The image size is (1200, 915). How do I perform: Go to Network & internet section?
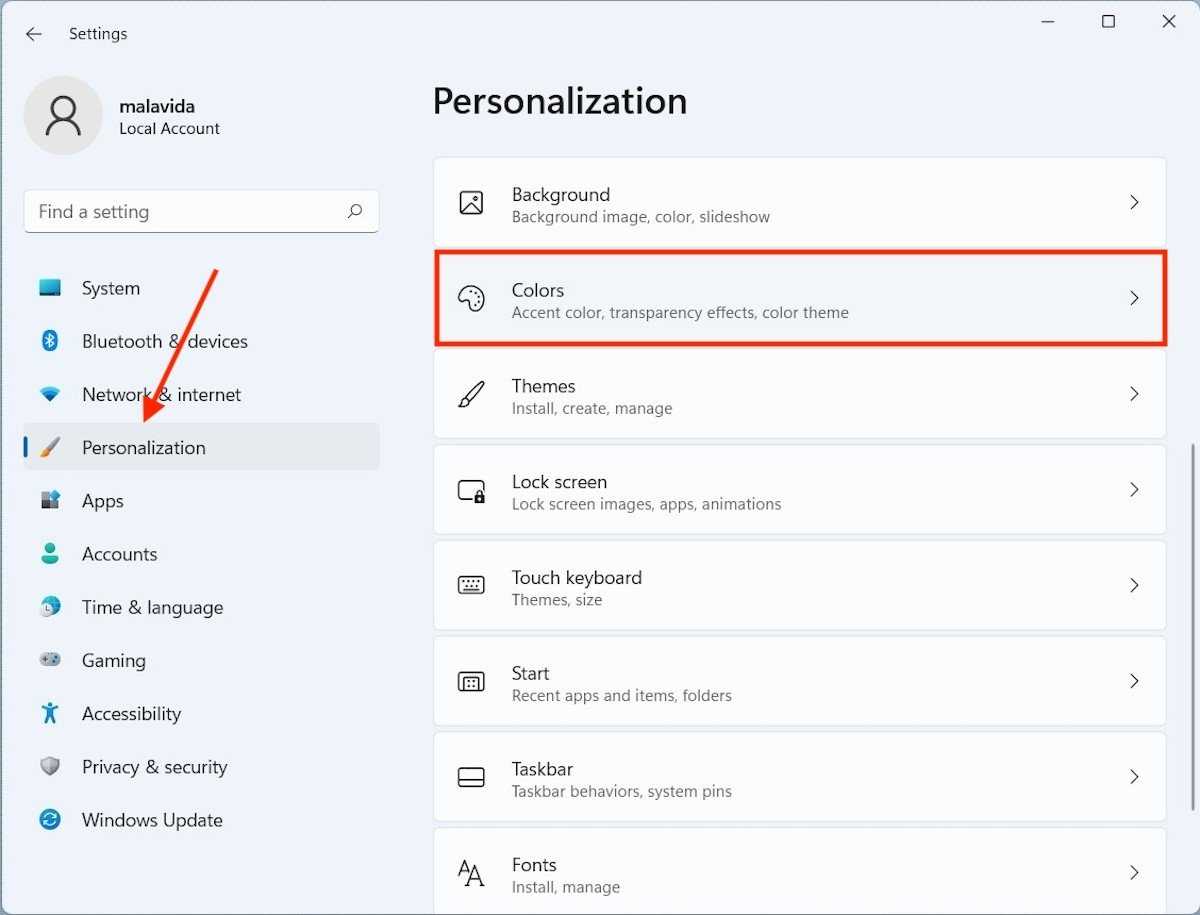coord(161,394)
